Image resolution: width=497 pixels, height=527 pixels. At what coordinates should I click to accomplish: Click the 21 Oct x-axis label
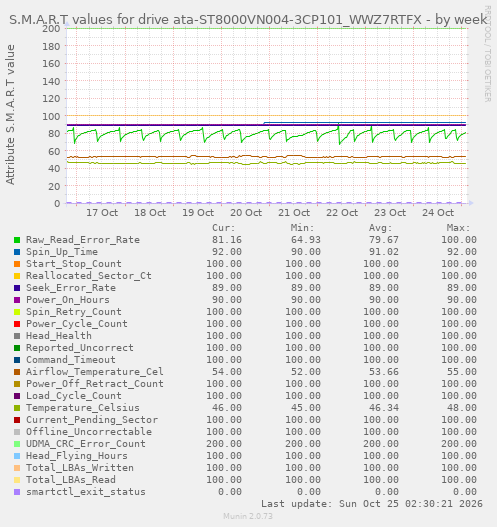point(294,213)
